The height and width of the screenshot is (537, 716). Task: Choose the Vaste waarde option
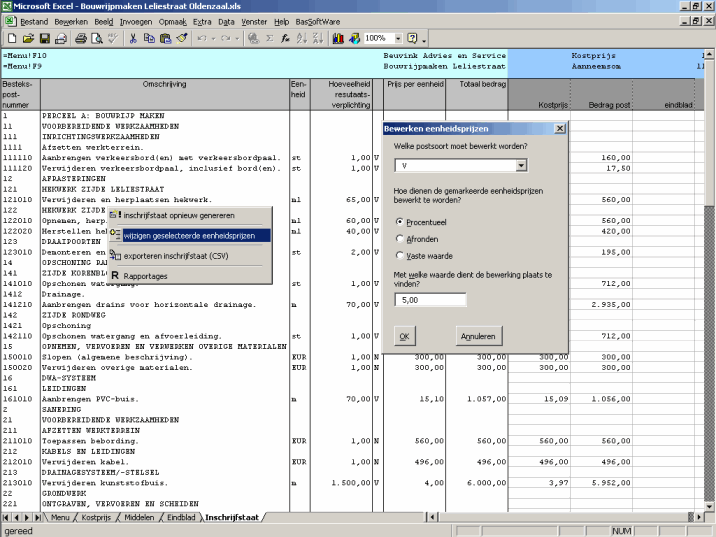401,256
